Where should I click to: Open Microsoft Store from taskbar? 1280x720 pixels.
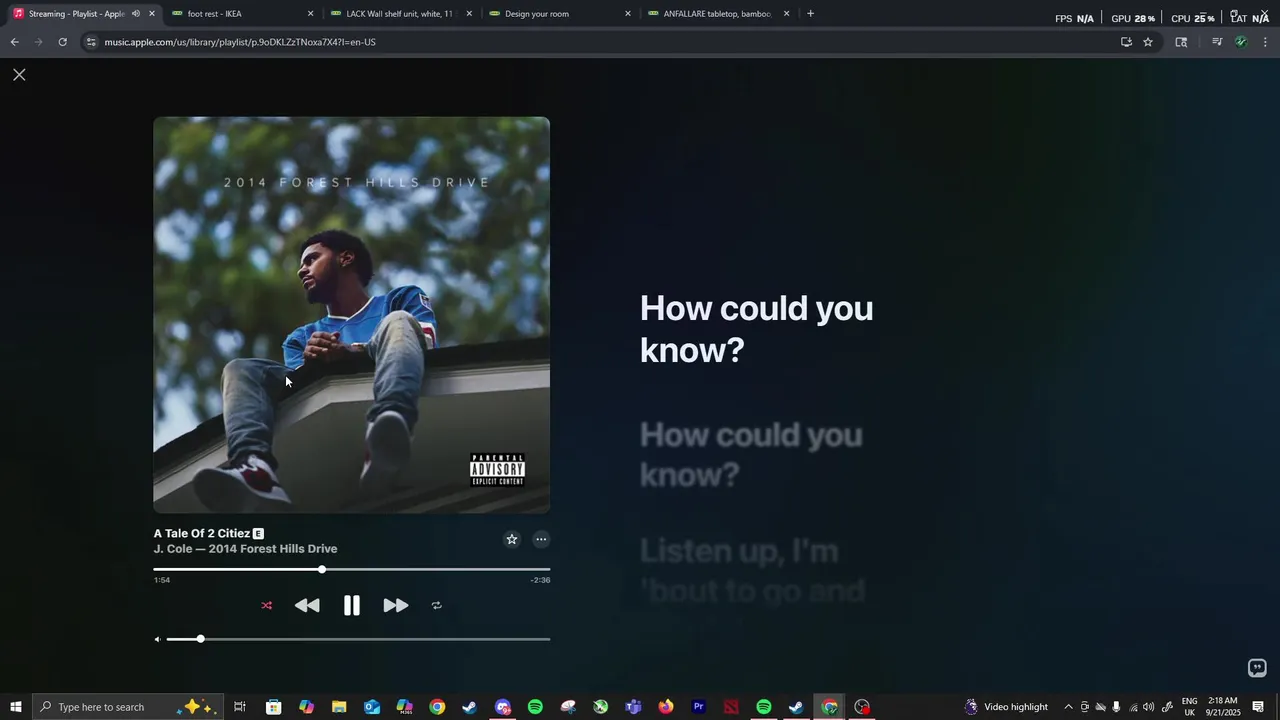(x=273, y=707)
